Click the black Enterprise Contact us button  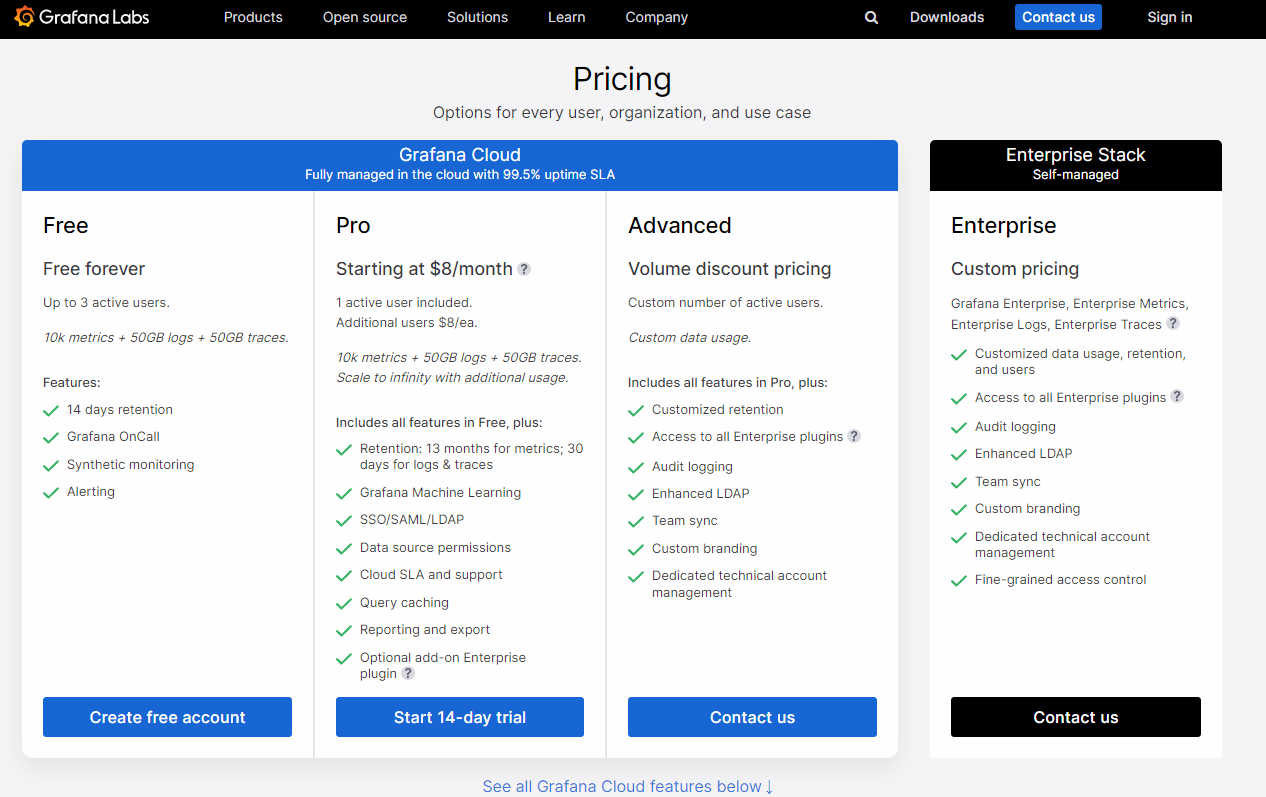pyautogui.click(x=1075, y=717)
